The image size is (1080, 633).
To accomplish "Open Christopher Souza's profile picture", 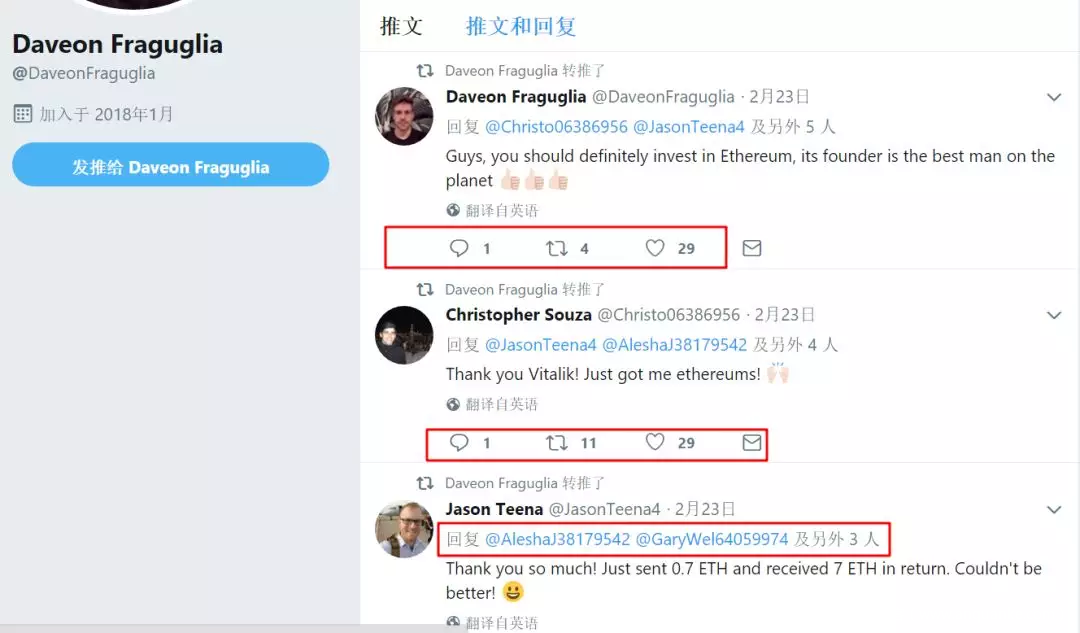I will [x=404, y=335].
